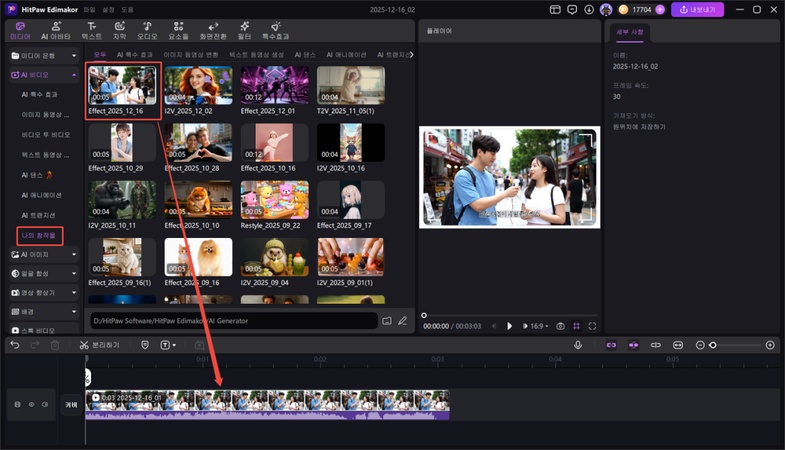Image resolution: width=785 pixels, height=450 pixels.
Task: Select the Effect_2025_10_29 thumbnail
Action: click(122, 143)
